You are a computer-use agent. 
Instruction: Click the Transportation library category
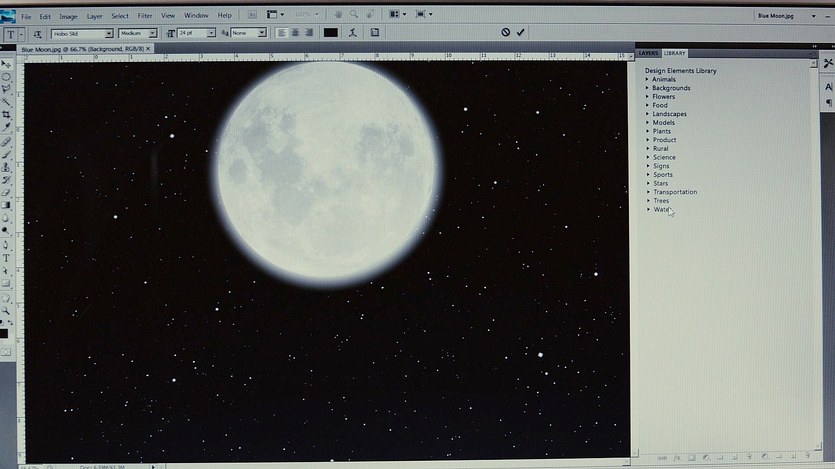coord(675,192)
